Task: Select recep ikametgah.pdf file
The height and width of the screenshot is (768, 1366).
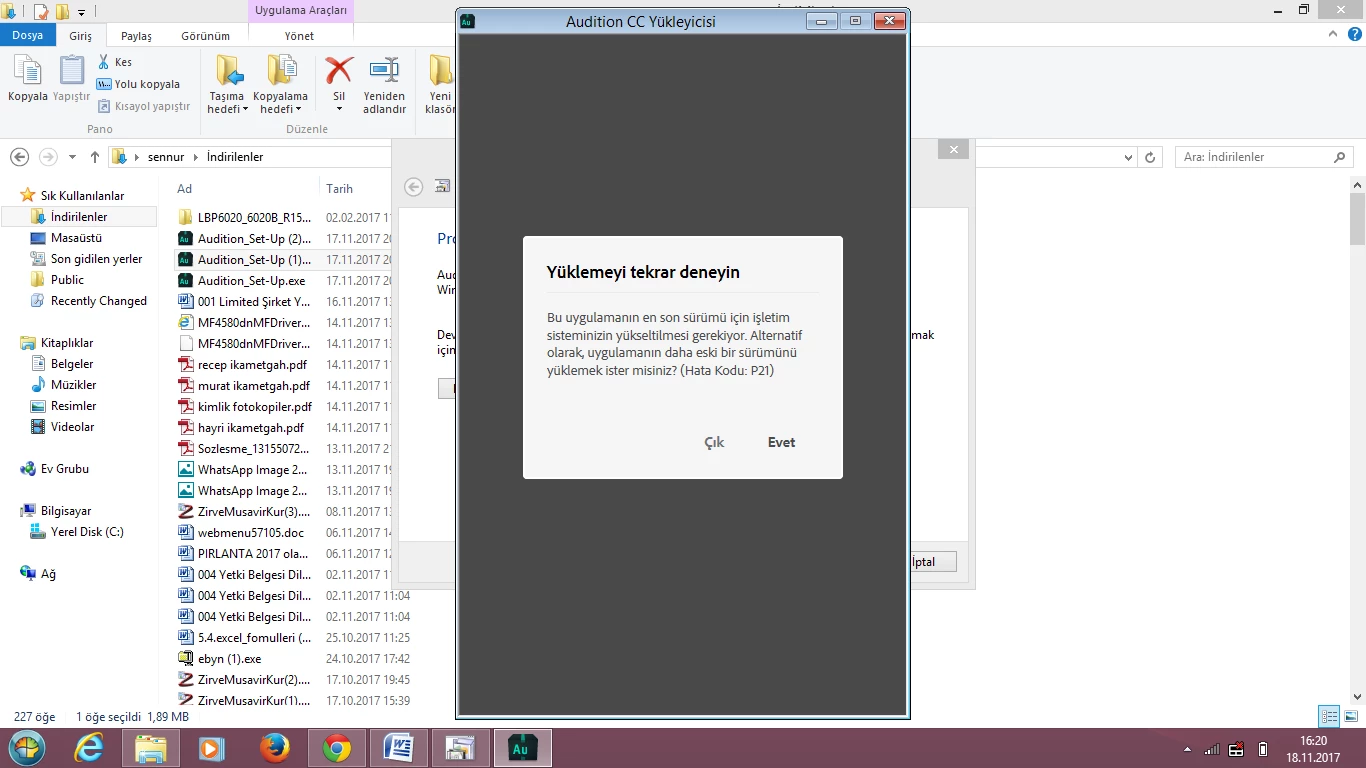Action: 252,365
